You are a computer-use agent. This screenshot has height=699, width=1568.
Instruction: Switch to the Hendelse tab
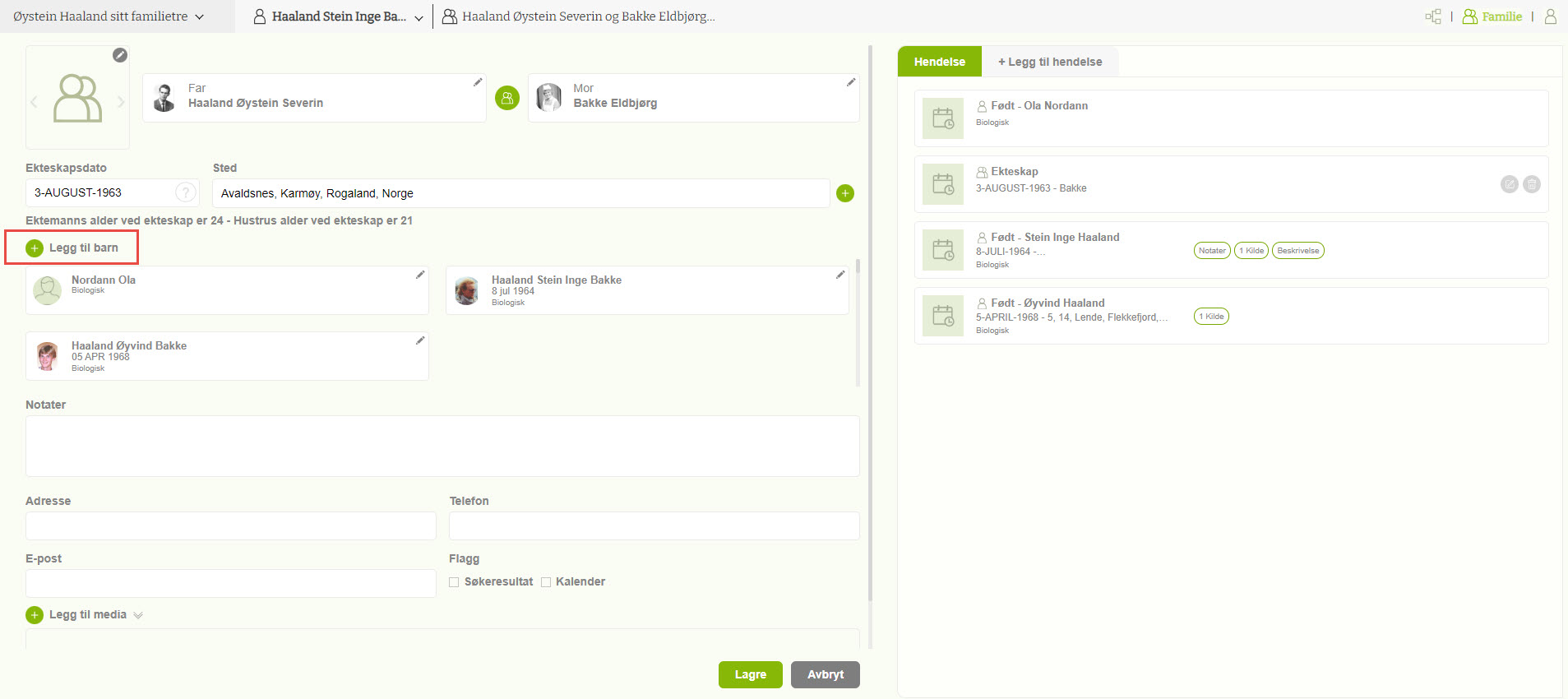point(939,62)
